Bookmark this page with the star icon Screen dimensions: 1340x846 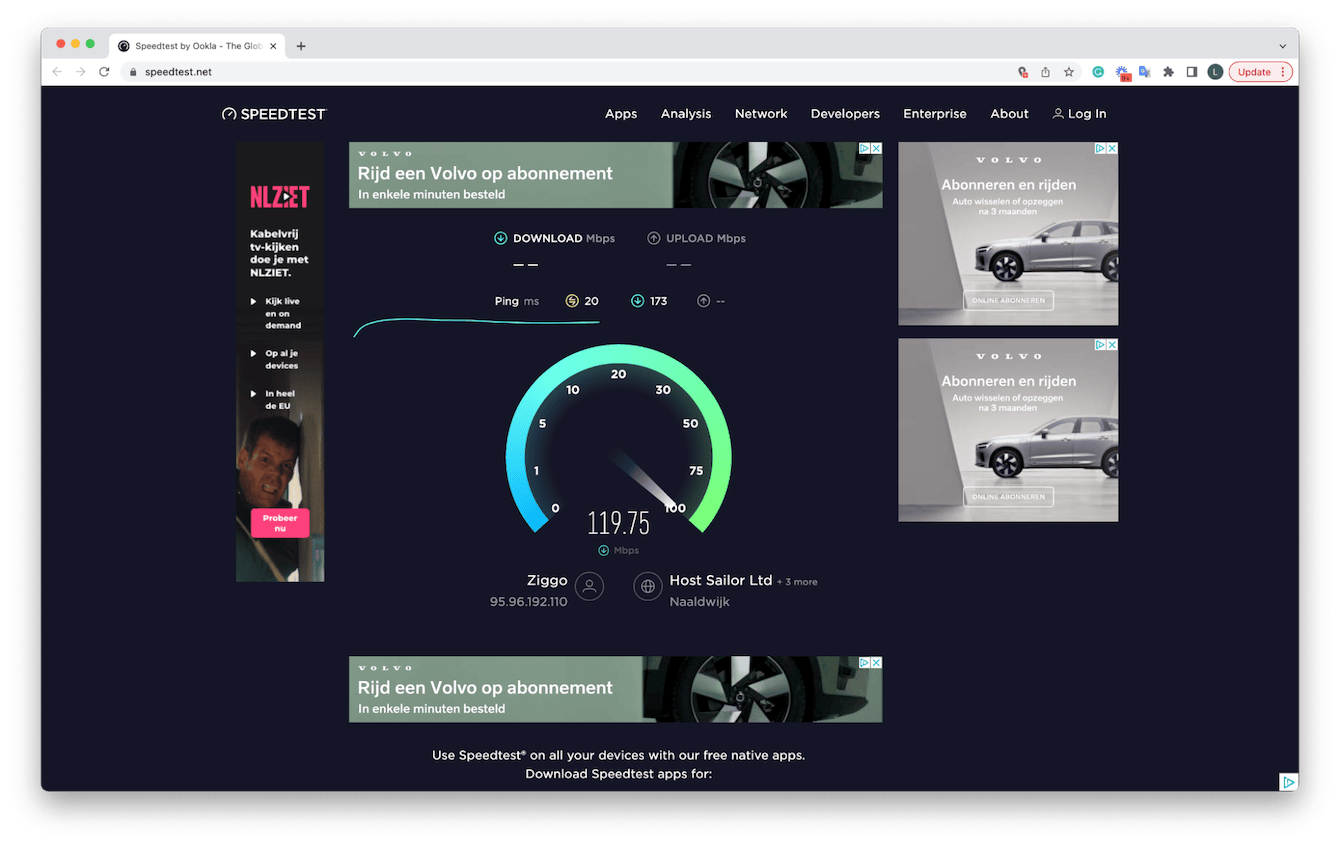coord(1069,72)
